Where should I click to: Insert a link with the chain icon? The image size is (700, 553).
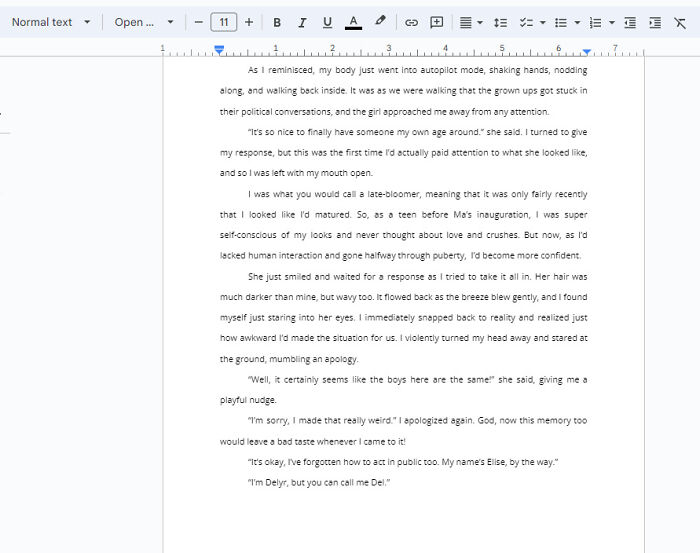[411, 22]
